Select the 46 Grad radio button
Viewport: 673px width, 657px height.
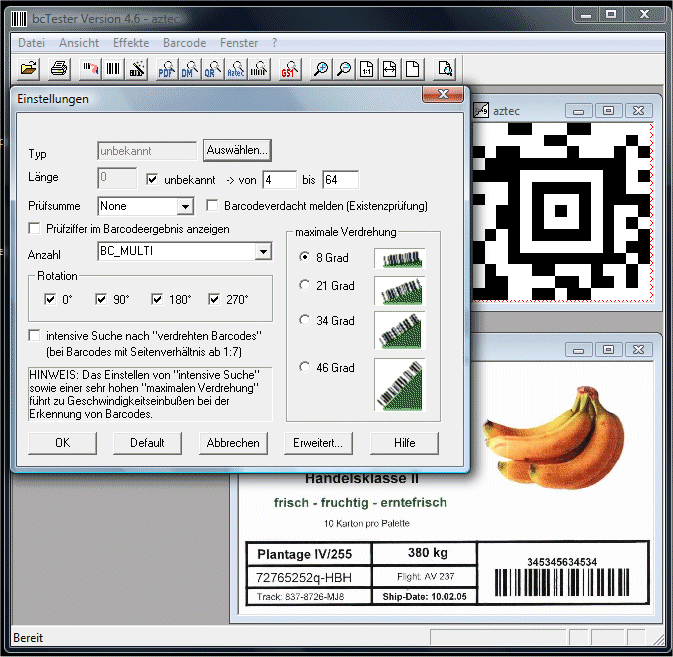pyautogui.click(x=304, y=367)
